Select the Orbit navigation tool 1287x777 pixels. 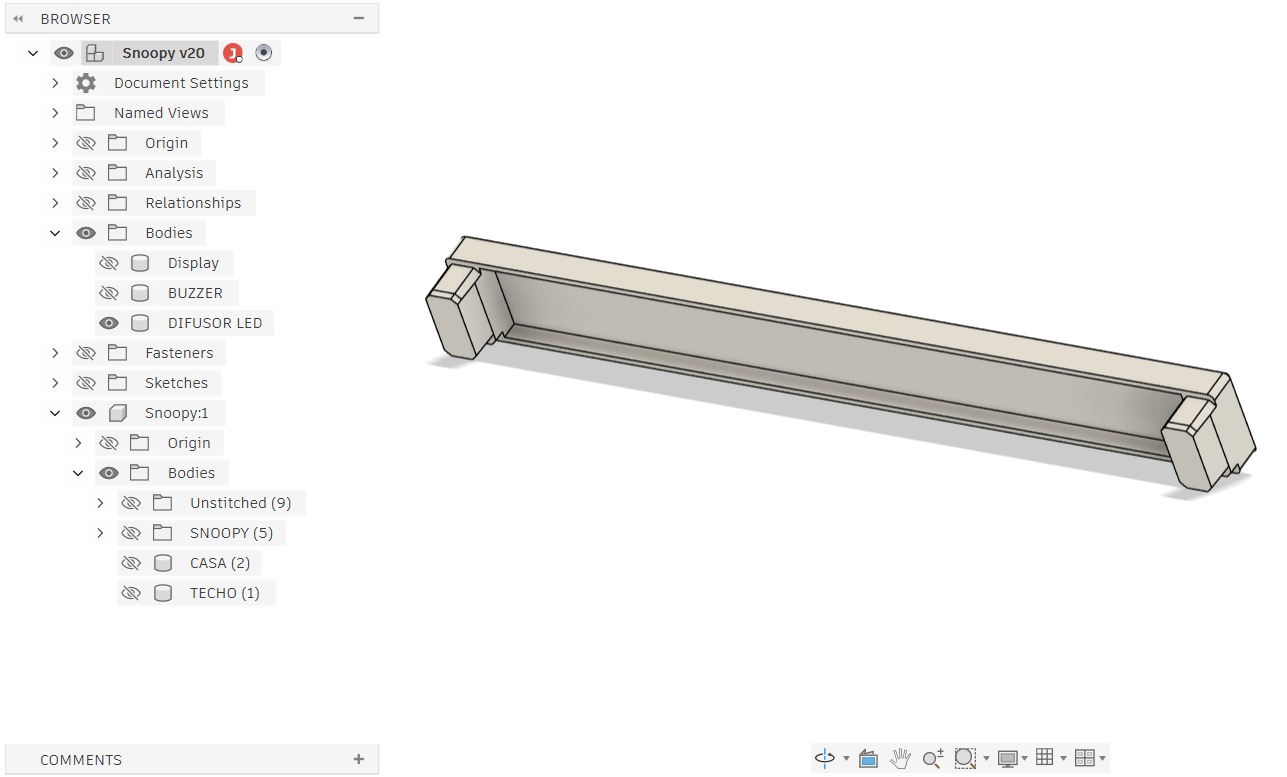[825, 758]
